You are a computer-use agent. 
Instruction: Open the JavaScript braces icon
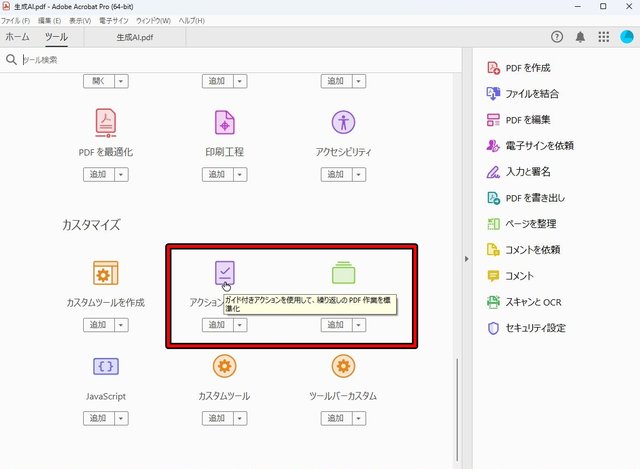pyautogui.click(x=106, y=366)
